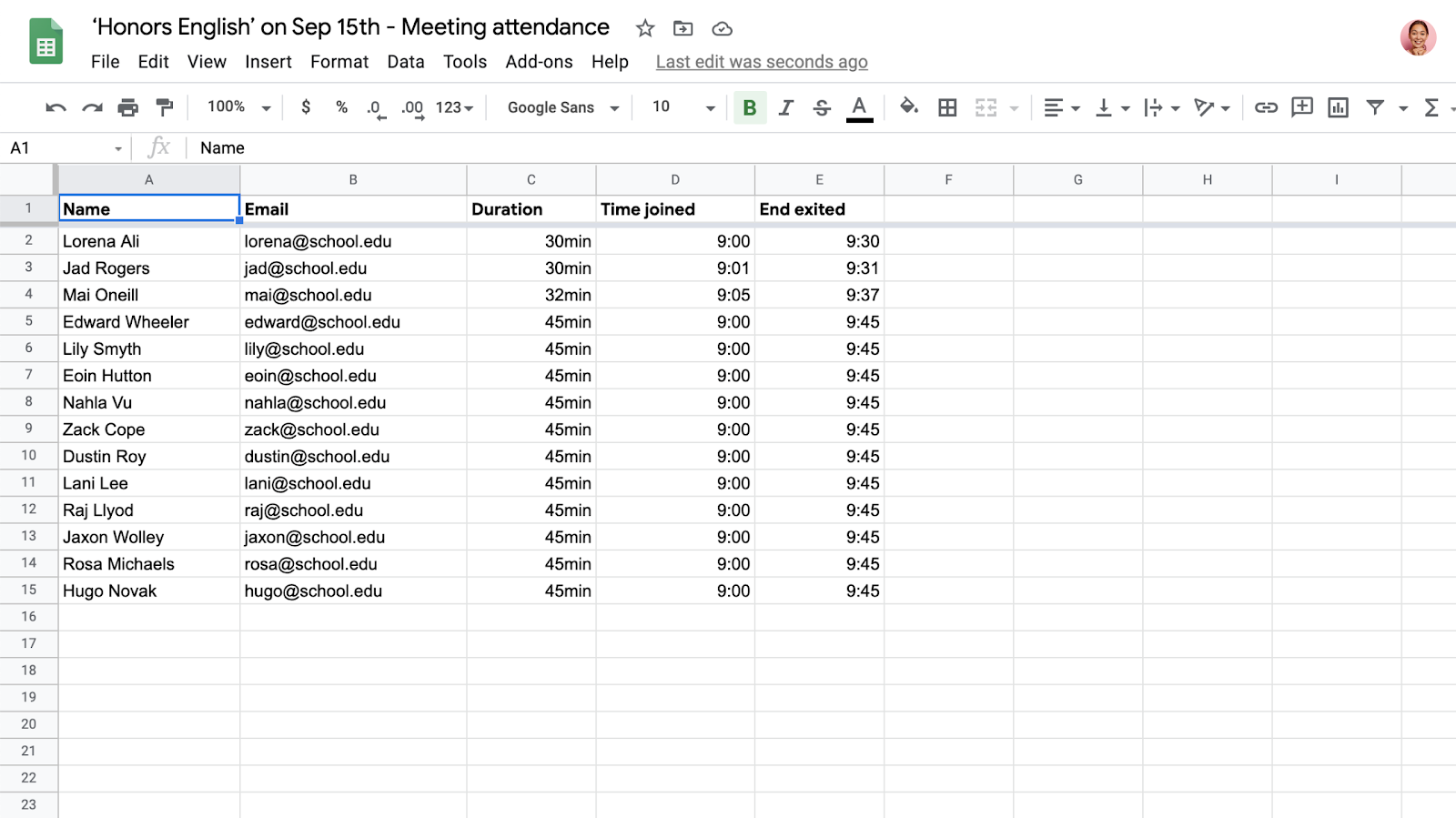Toggle bold formatting
The width and height of the screenshot is (1456, 818).
point(750,107)
